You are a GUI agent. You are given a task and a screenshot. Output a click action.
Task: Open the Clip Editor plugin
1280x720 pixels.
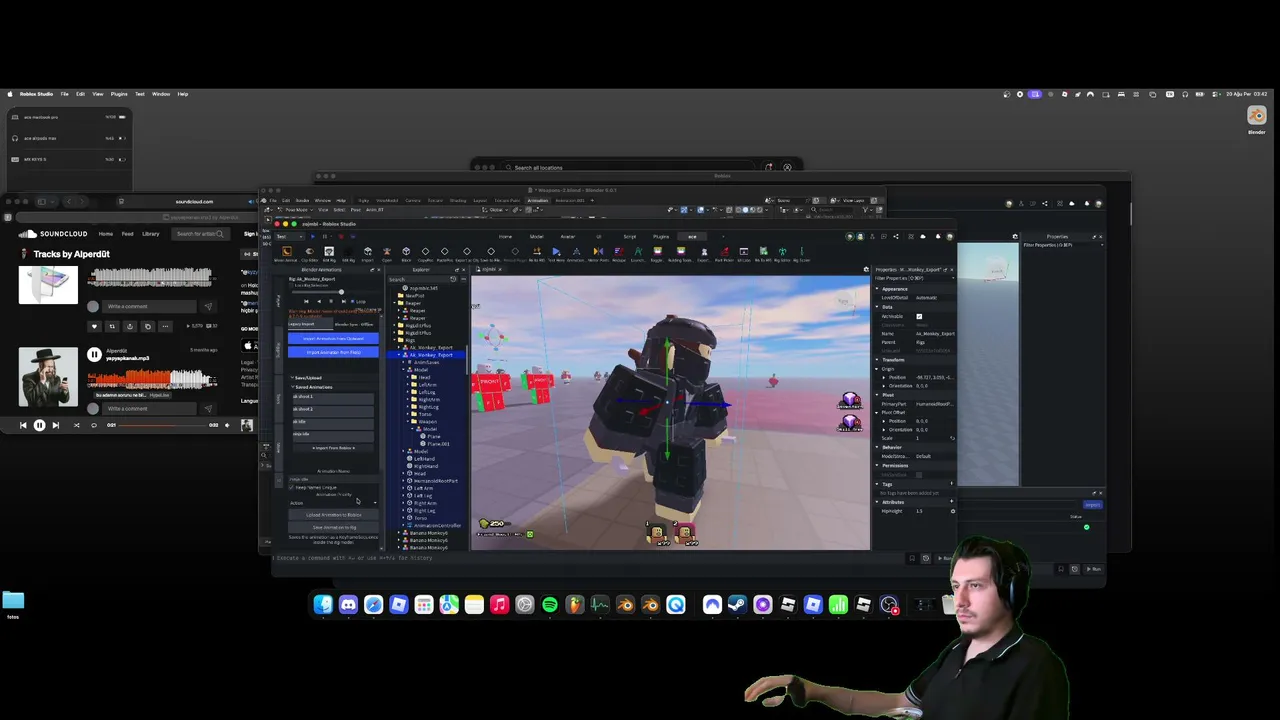(x=309, y=252)
